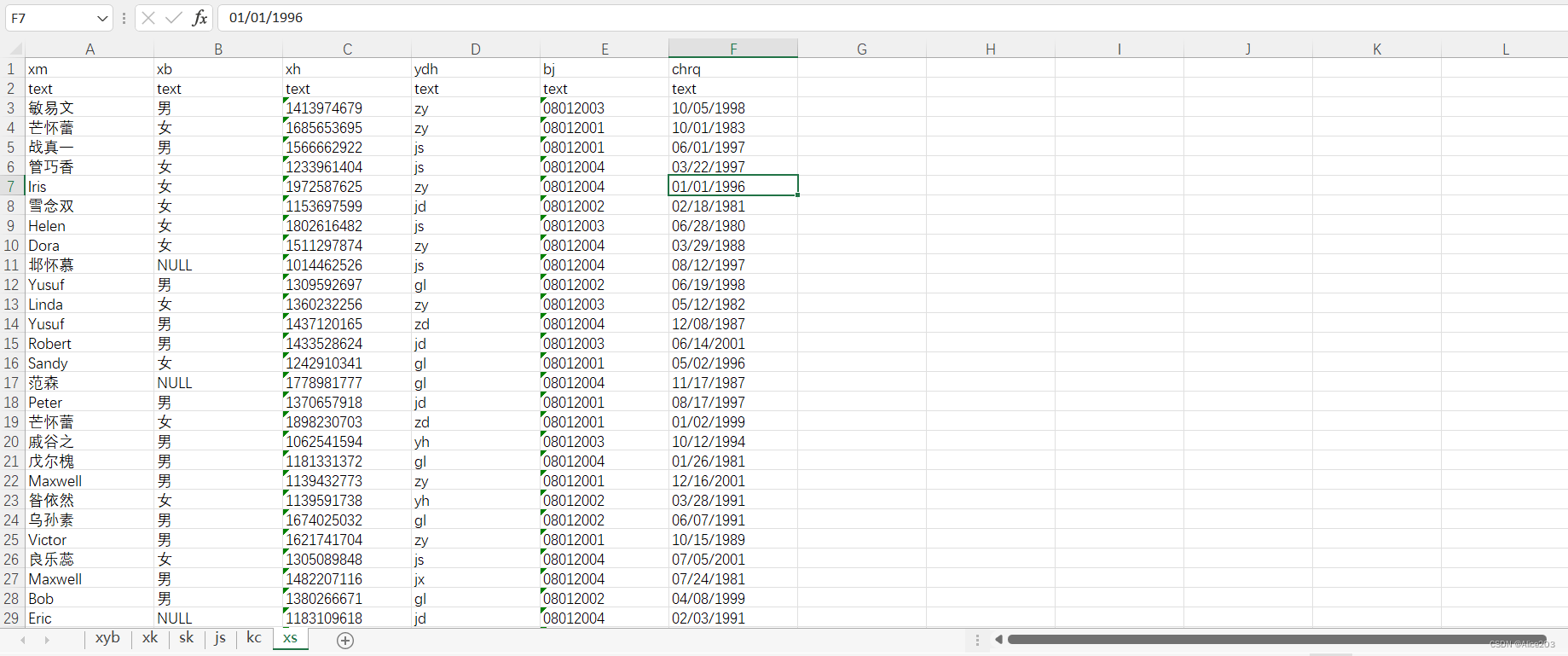1568x656 pixels.
Task: Select the cell with name 'Robert'
Action: pyautogui.click(x=90, y=344)
